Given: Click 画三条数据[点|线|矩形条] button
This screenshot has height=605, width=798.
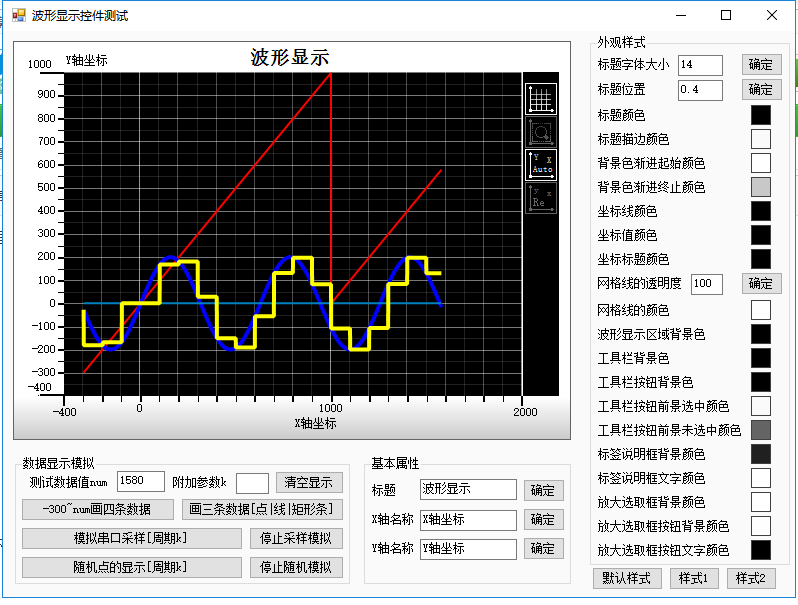Looking at the screenshot, I should click(x=262, y=509).
